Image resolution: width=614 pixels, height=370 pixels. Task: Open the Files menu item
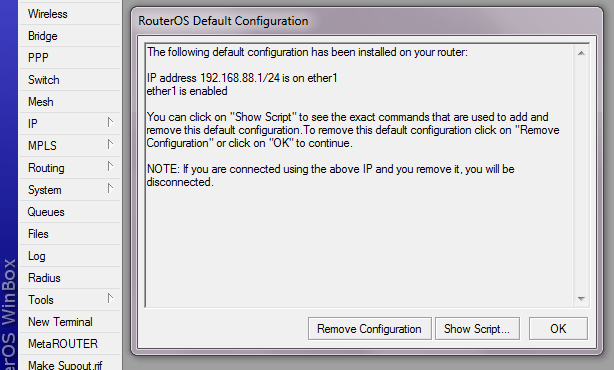[x=70, y=234]
